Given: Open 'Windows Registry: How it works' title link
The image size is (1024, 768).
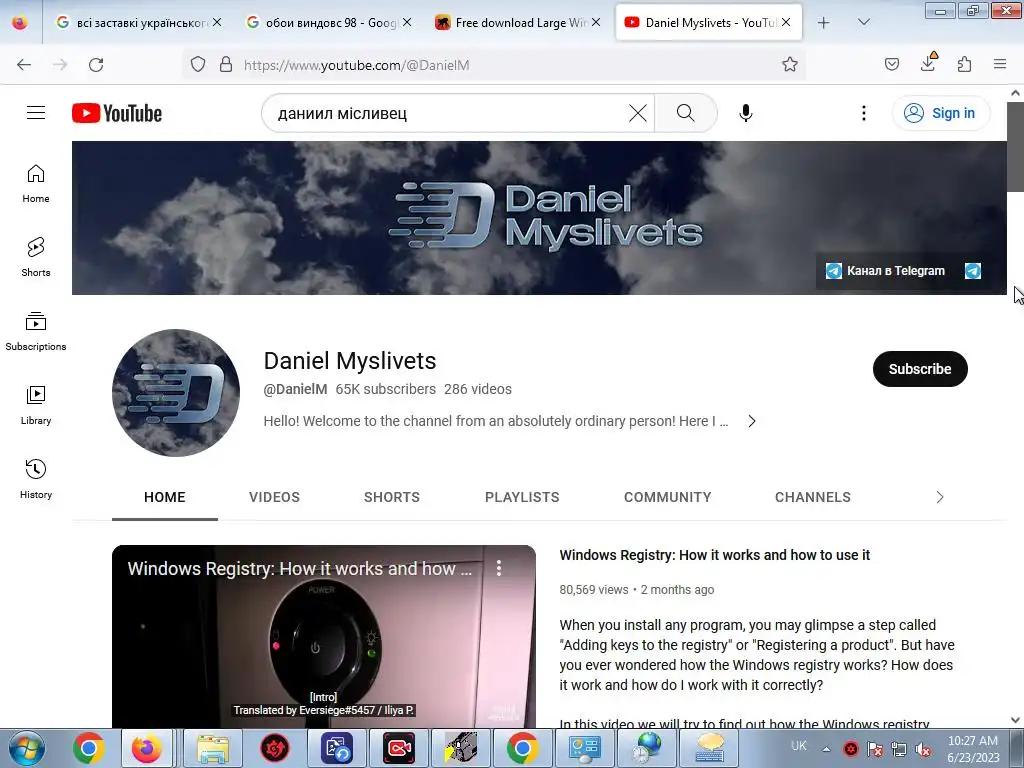Looking at the screenshot, I should 714,555.
